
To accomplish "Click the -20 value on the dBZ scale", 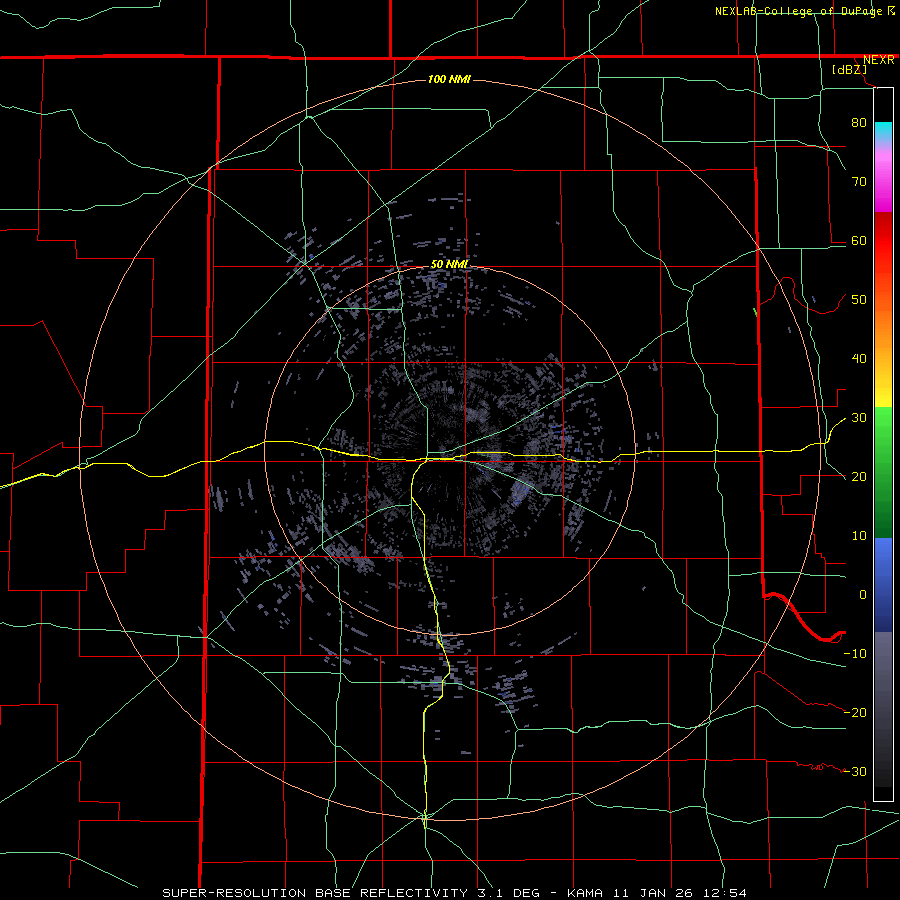I will (x=855, y=712).
